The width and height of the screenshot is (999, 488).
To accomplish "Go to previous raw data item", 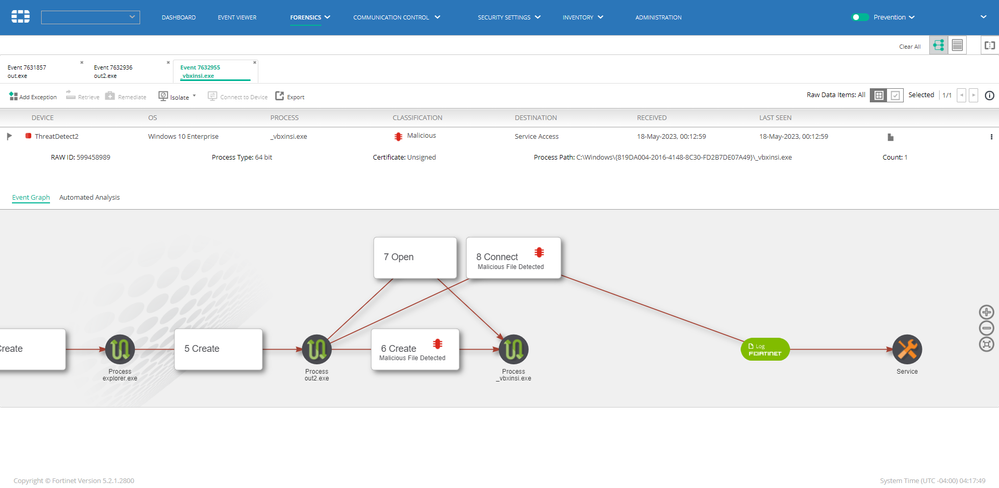I will coord(961,95).
